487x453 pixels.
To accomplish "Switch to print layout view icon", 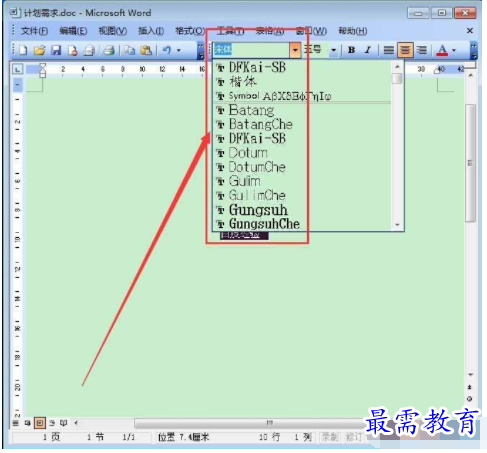I will coord(40,423).
